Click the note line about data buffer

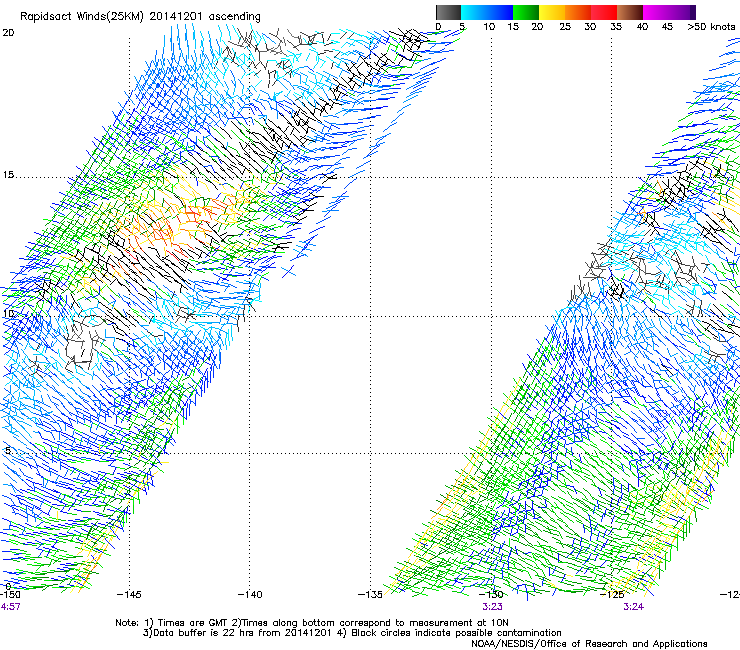point(352,633)
